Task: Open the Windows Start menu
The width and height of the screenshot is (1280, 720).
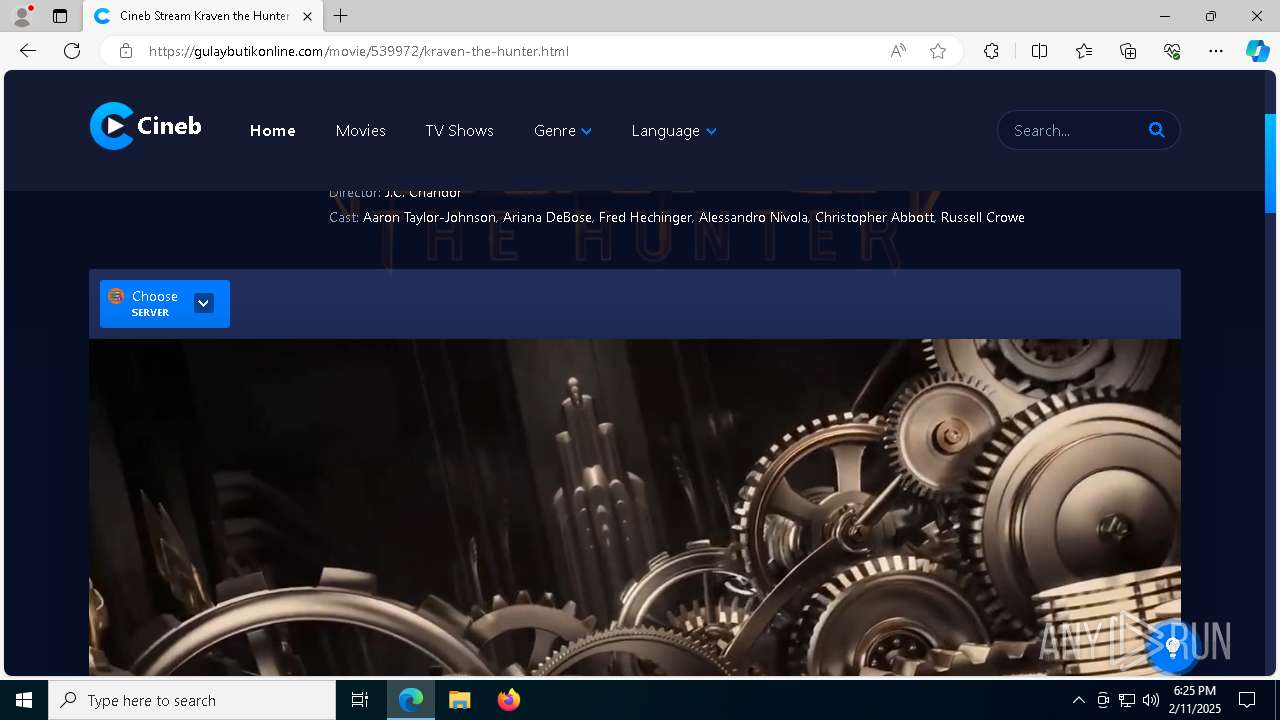Action: [24, 700]
